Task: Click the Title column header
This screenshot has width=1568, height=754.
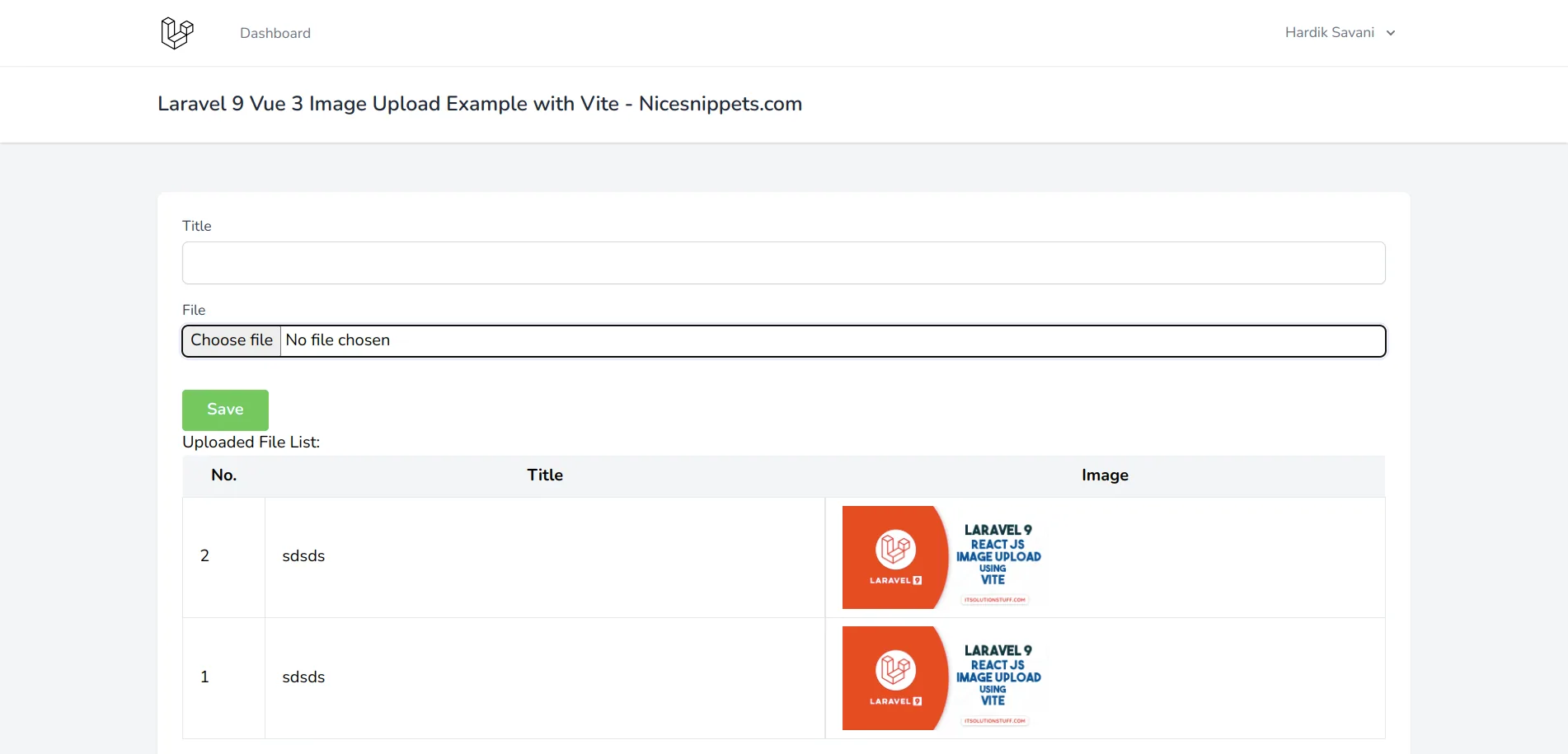Action: click(x=545, y=475)
